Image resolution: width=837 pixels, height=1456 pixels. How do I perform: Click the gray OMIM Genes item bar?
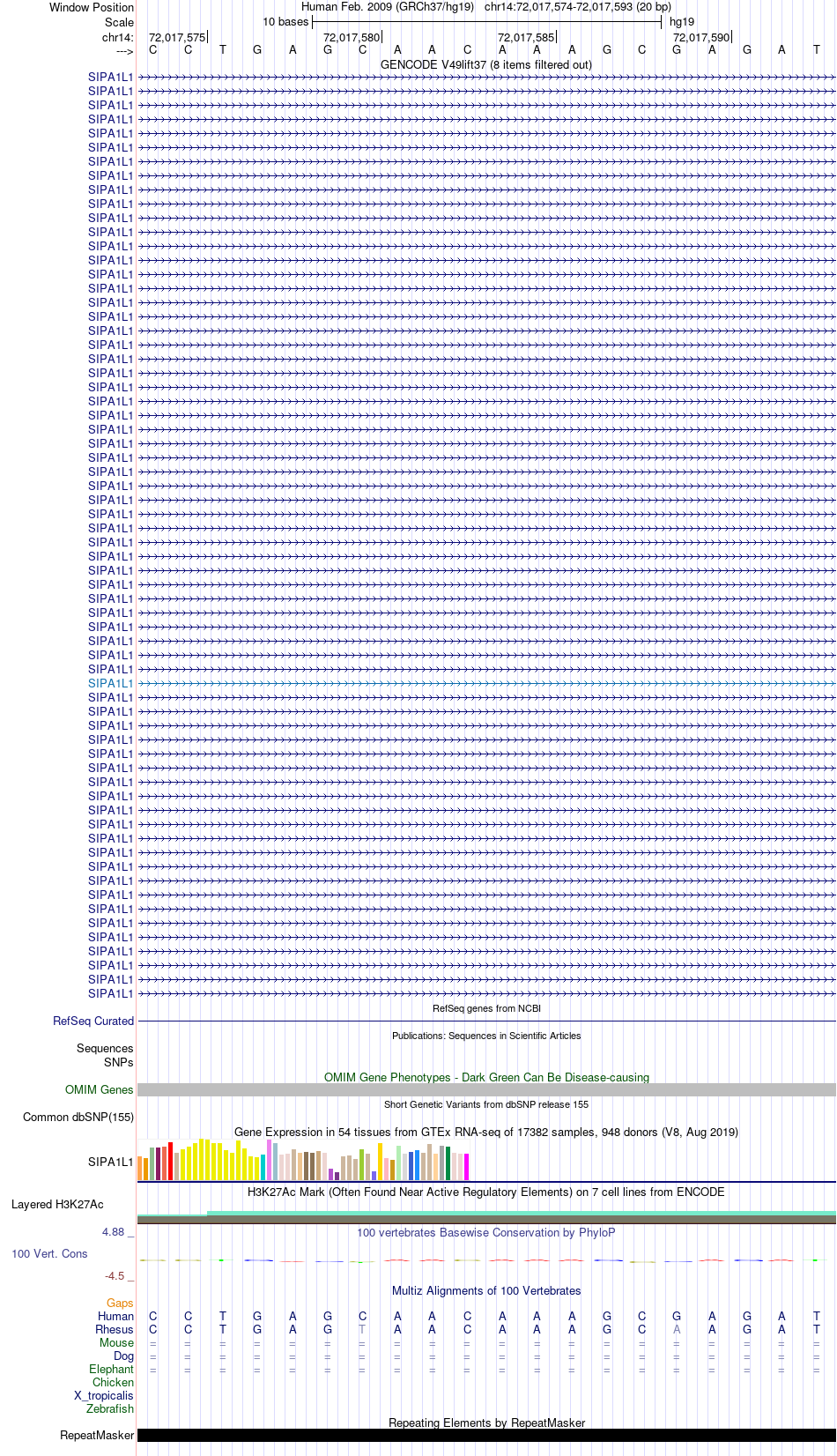(486, 1089)
